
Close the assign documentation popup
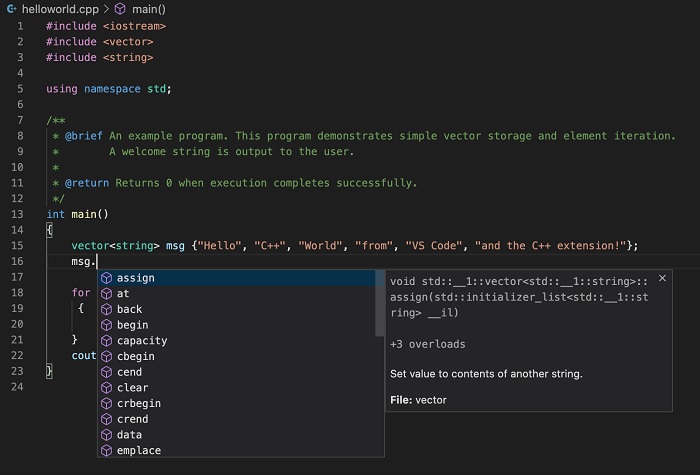pyautogui.click(x=662, y=279)
